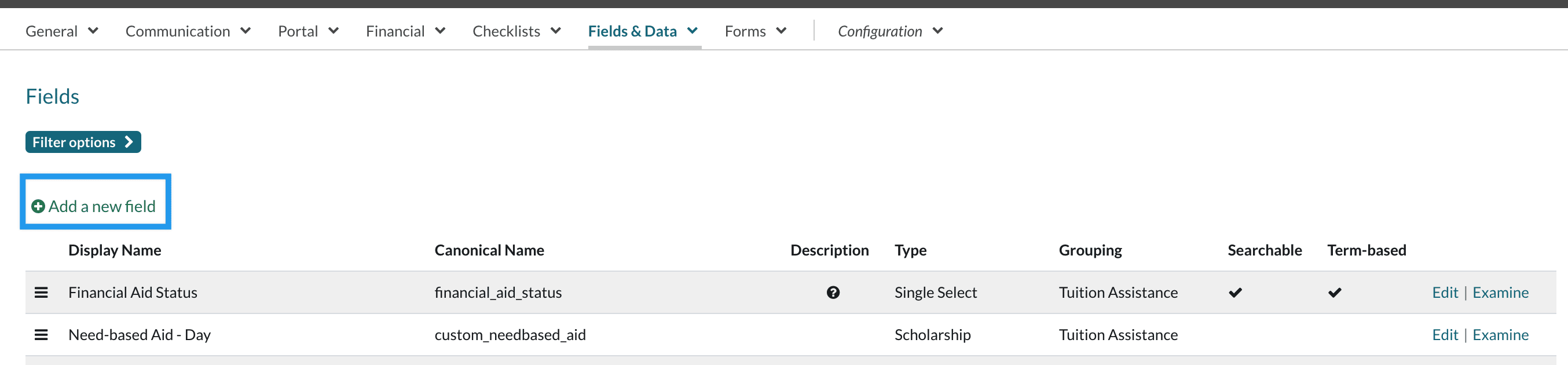
Task: Click the Display Name column header
Action: (x=115, y=250)
